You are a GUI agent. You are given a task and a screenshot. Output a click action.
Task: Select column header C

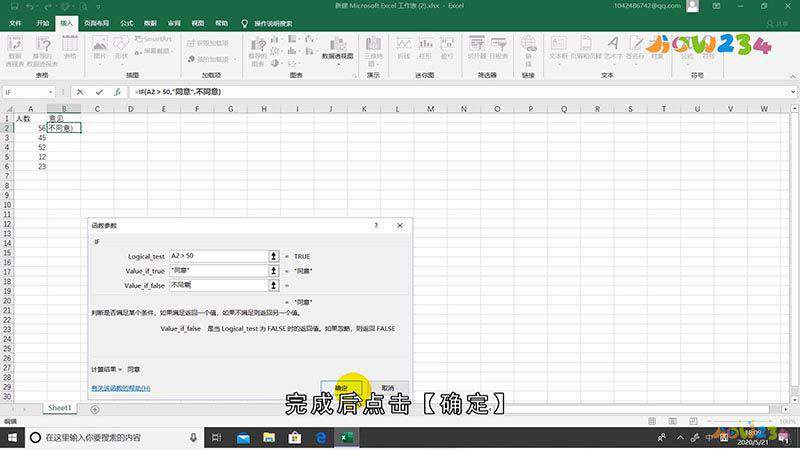(x=97, y=109)
